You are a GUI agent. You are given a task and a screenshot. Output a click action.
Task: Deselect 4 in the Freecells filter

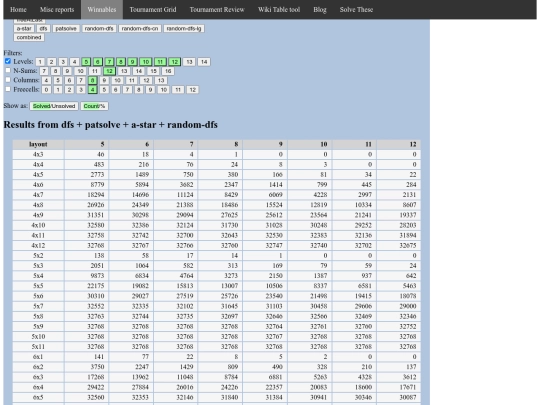(92, 90)
